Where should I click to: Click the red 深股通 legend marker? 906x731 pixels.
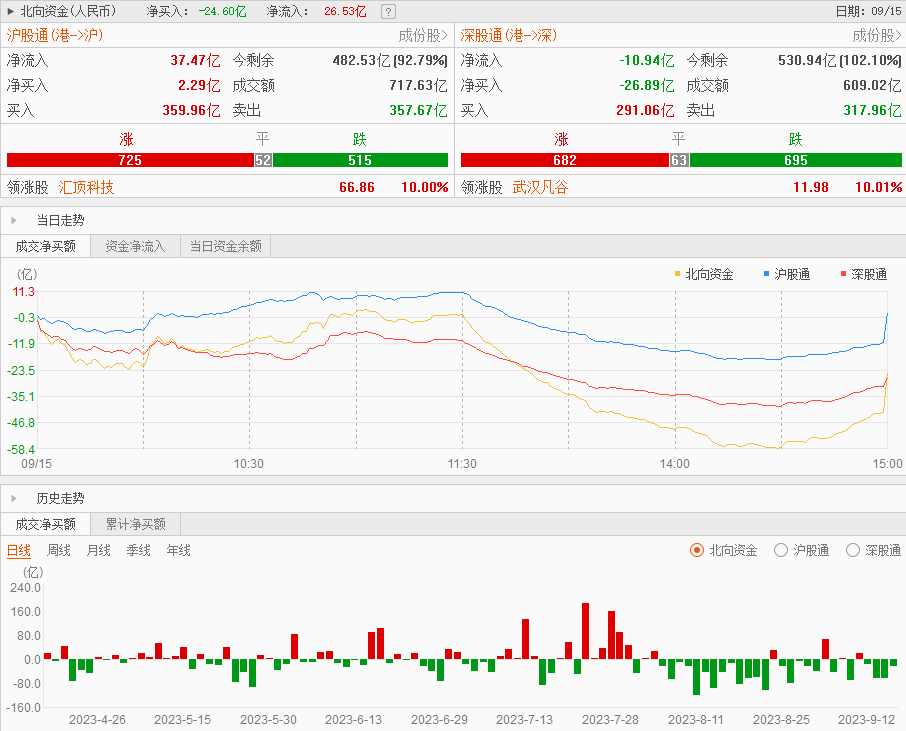pyautogui.click(x=843, y=273)
